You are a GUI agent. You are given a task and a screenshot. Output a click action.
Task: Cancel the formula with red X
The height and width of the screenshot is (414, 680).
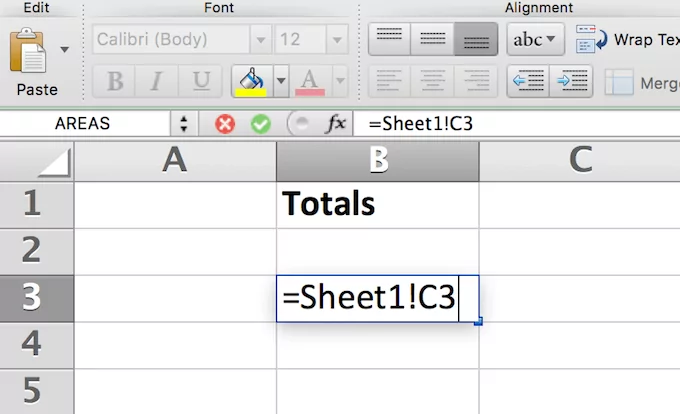[x=225, y=124]
